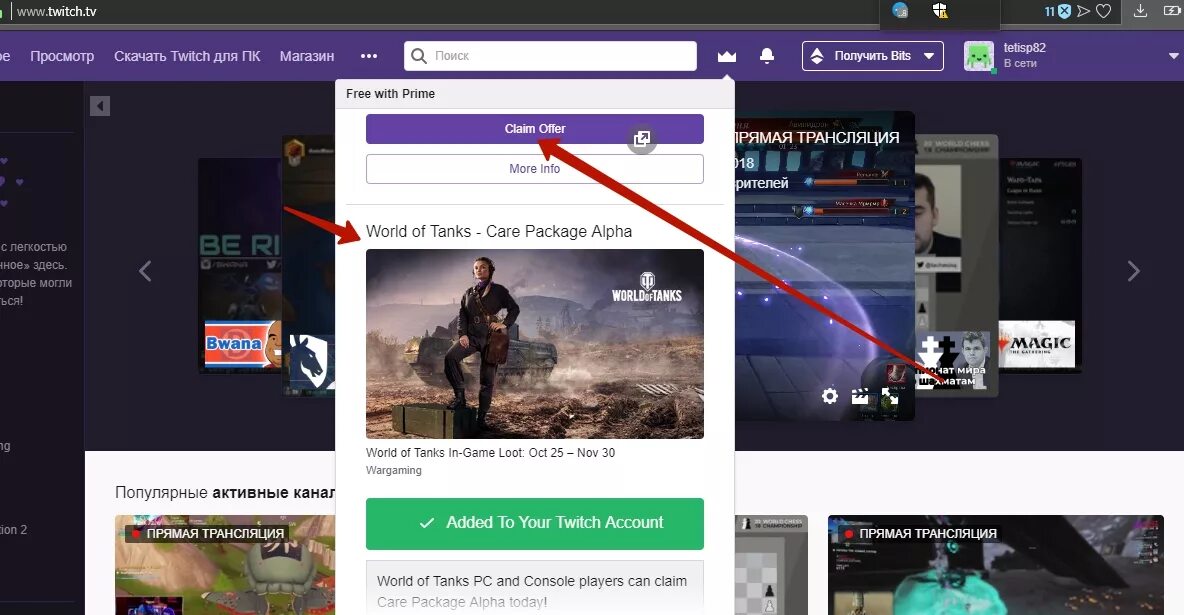The width and height of the screenshot is (1184, 615).
Task: Click the More Info button
Action: 535,169
